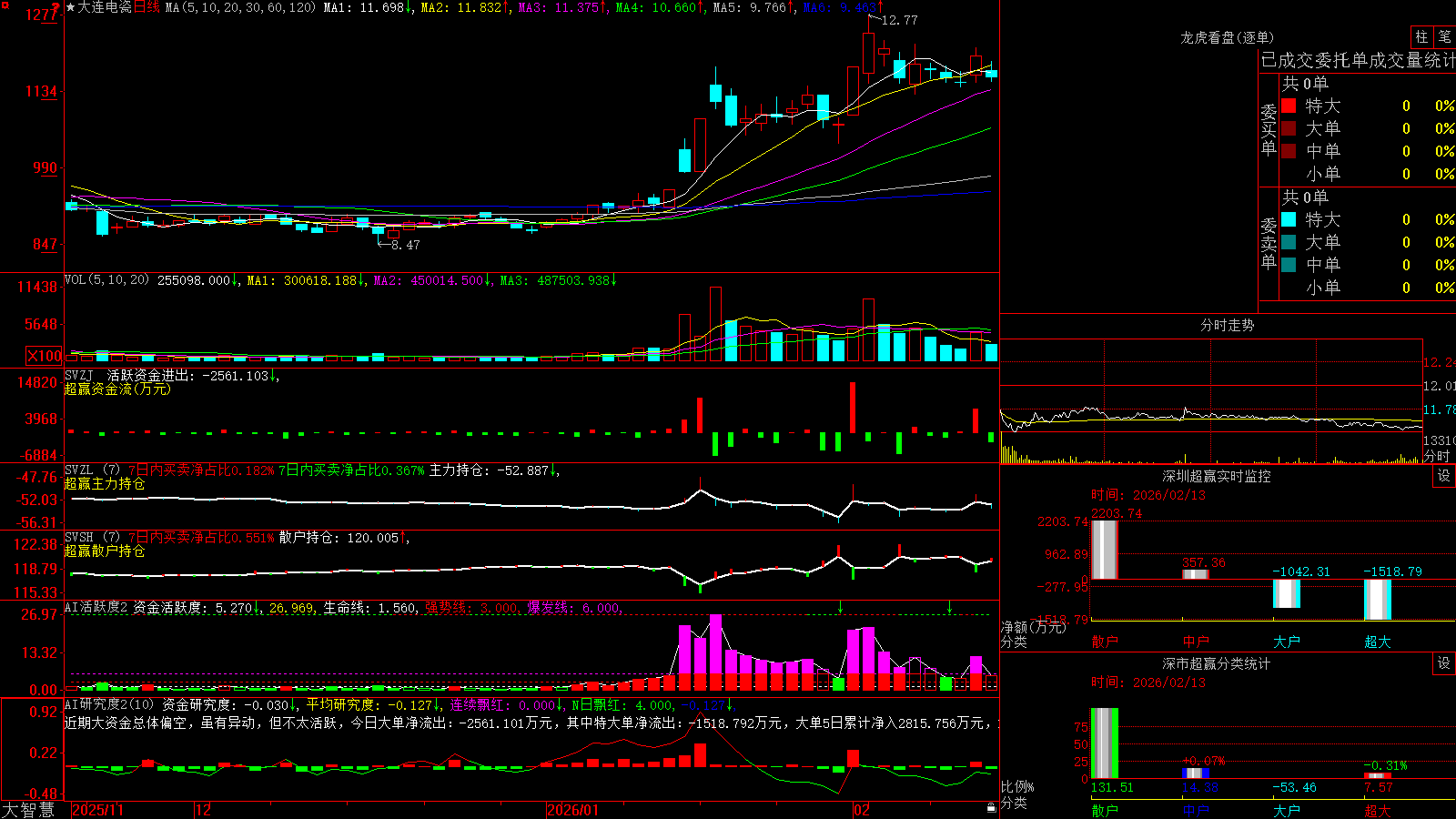
Task: Click the 深市超赢分类统计 panel title
Action: 1216,663
